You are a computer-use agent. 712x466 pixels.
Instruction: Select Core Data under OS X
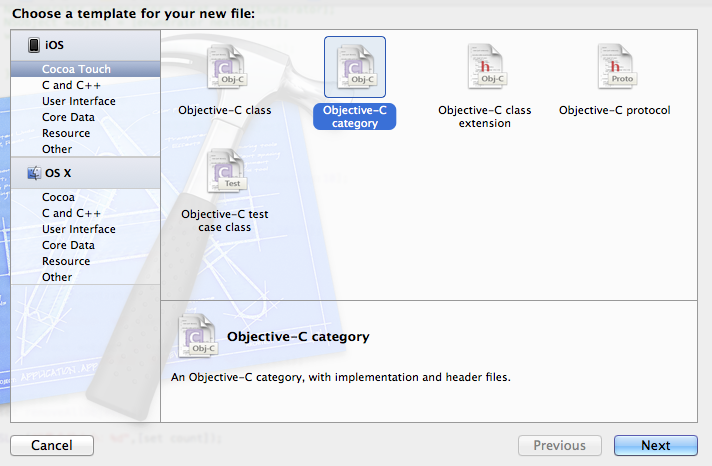click(85, 245)
